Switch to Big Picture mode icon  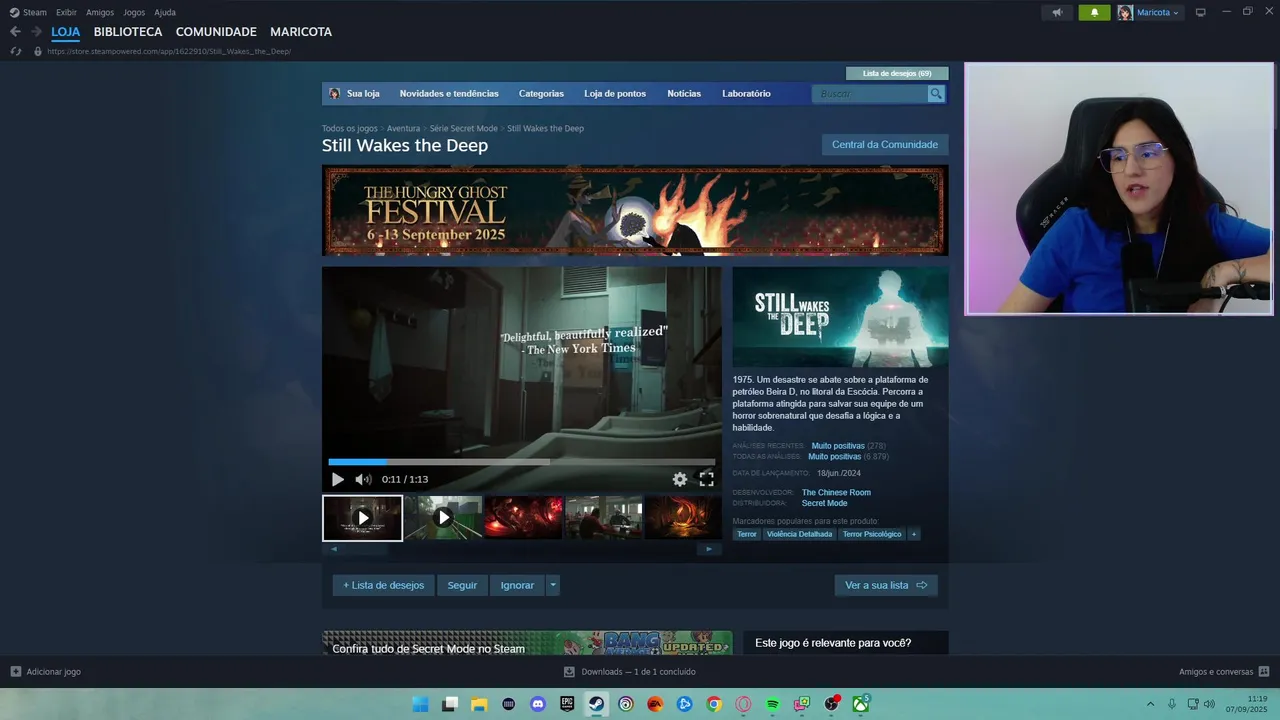(x=1201, y=12)
